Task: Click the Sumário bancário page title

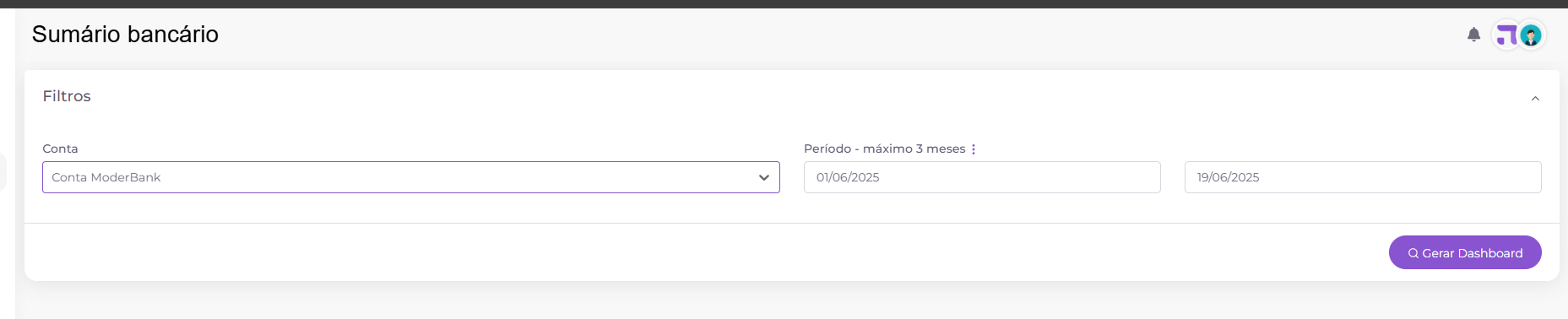Action: pos(125,35)
